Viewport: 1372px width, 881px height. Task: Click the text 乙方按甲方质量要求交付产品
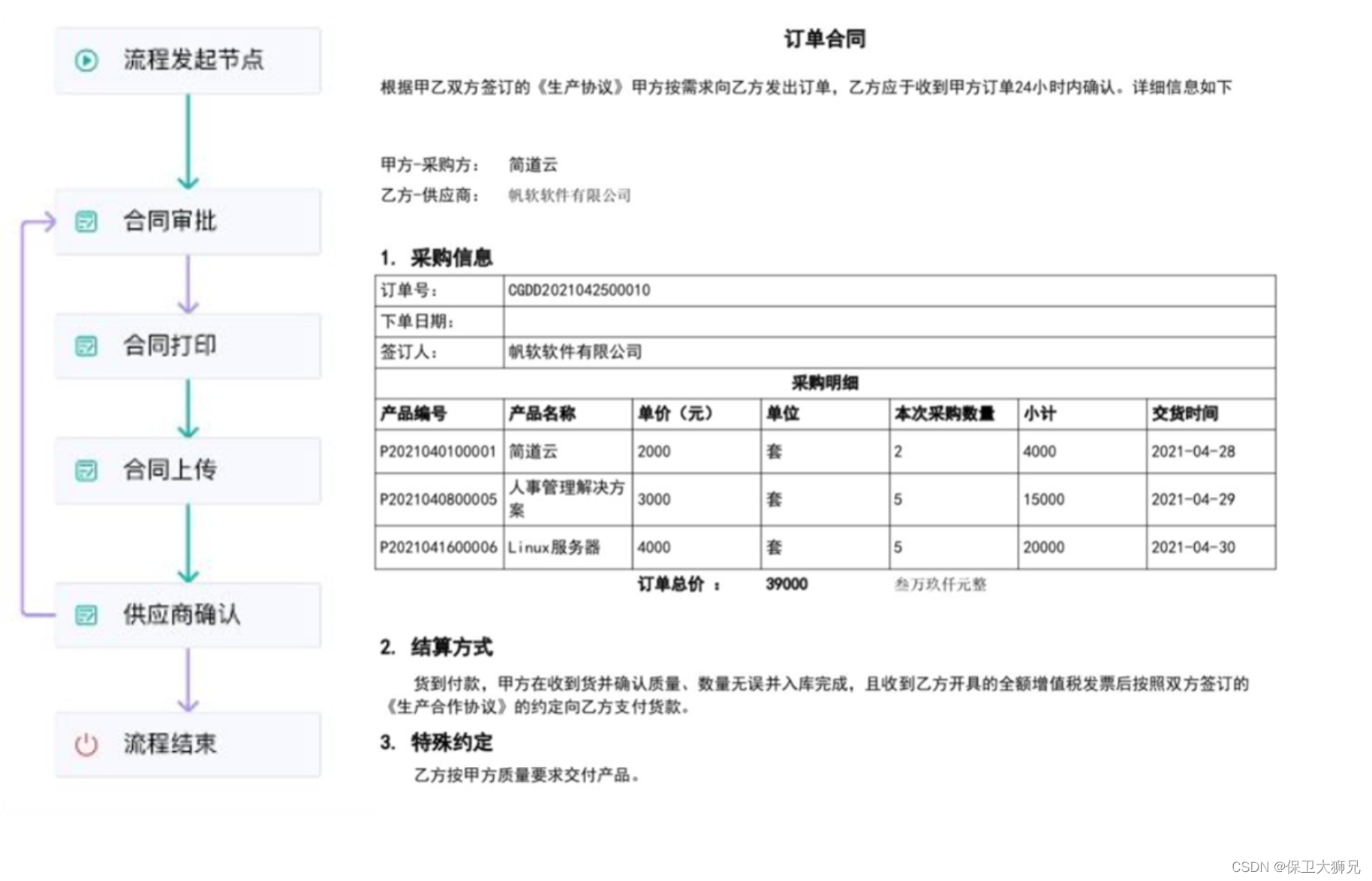526,775
